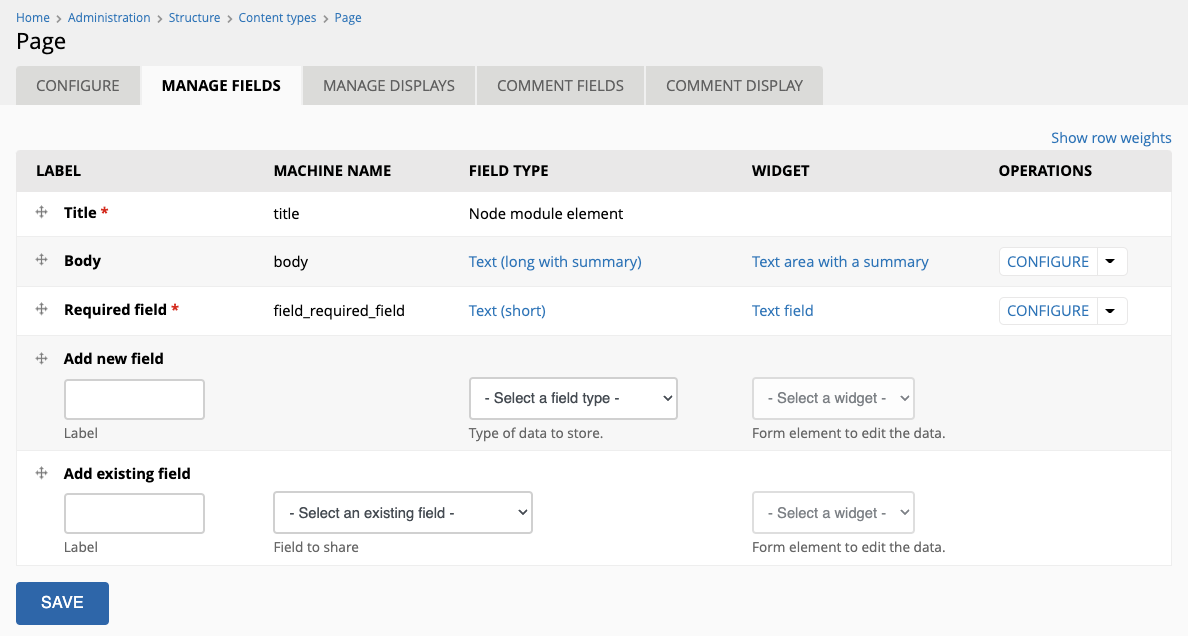Image resolution: width=1188 pixels, height=636 pixels.
Task: Open the 'Text (long with summary)' field type link
Action: coord(555,261)
